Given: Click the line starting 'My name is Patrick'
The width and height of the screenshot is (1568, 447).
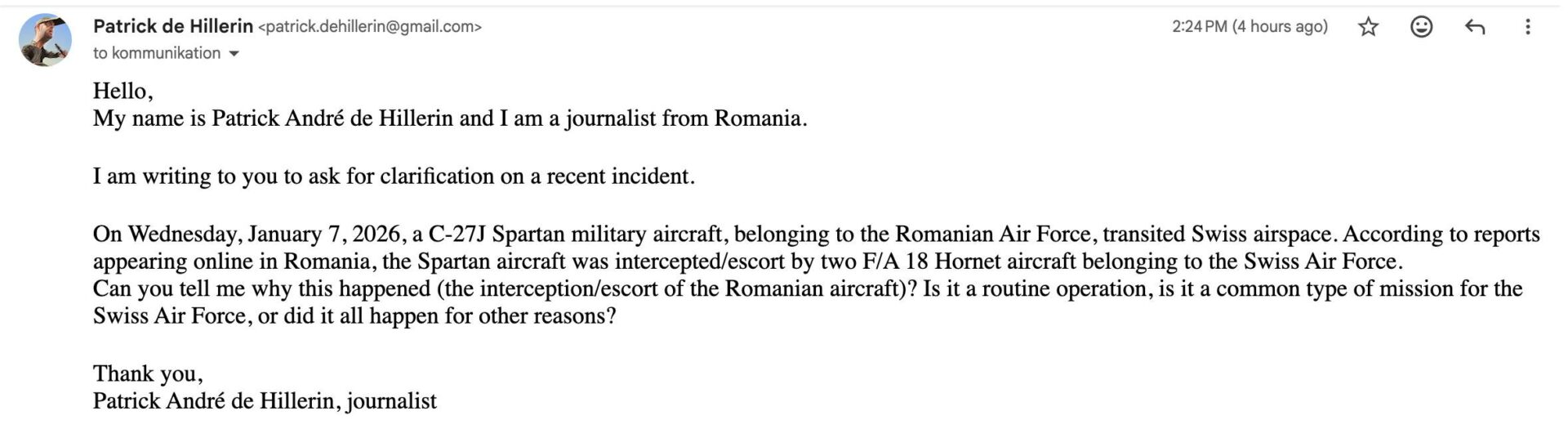Looking at the screenshot, I should tap(449, 118).
